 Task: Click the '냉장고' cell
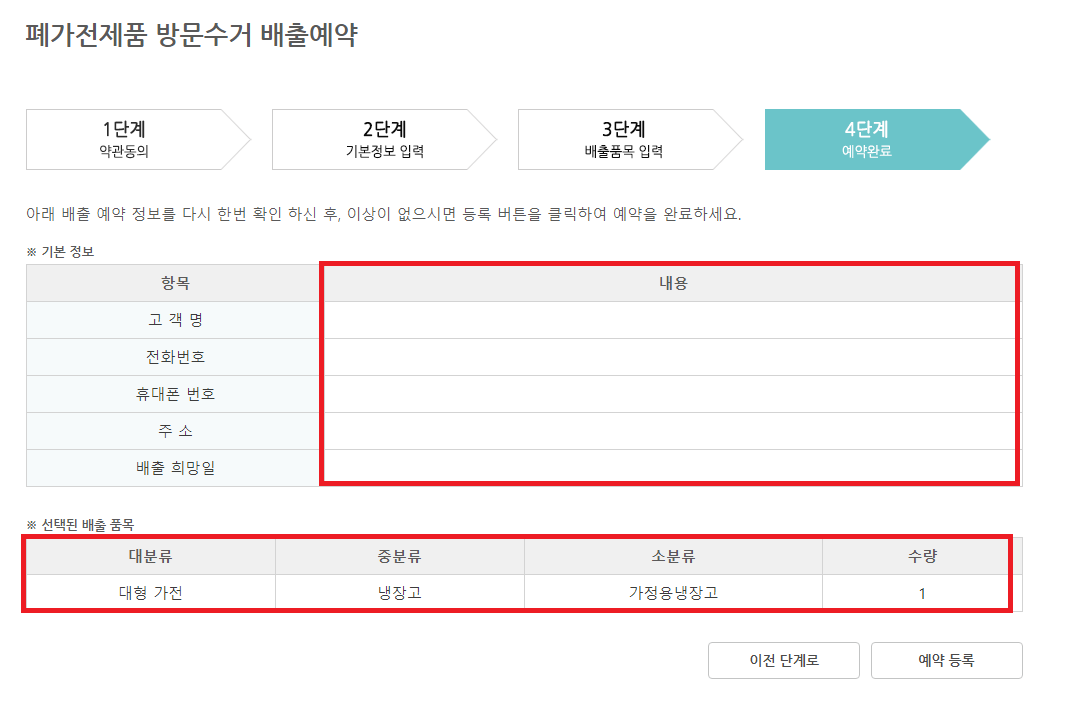click(x=399, y=593)
